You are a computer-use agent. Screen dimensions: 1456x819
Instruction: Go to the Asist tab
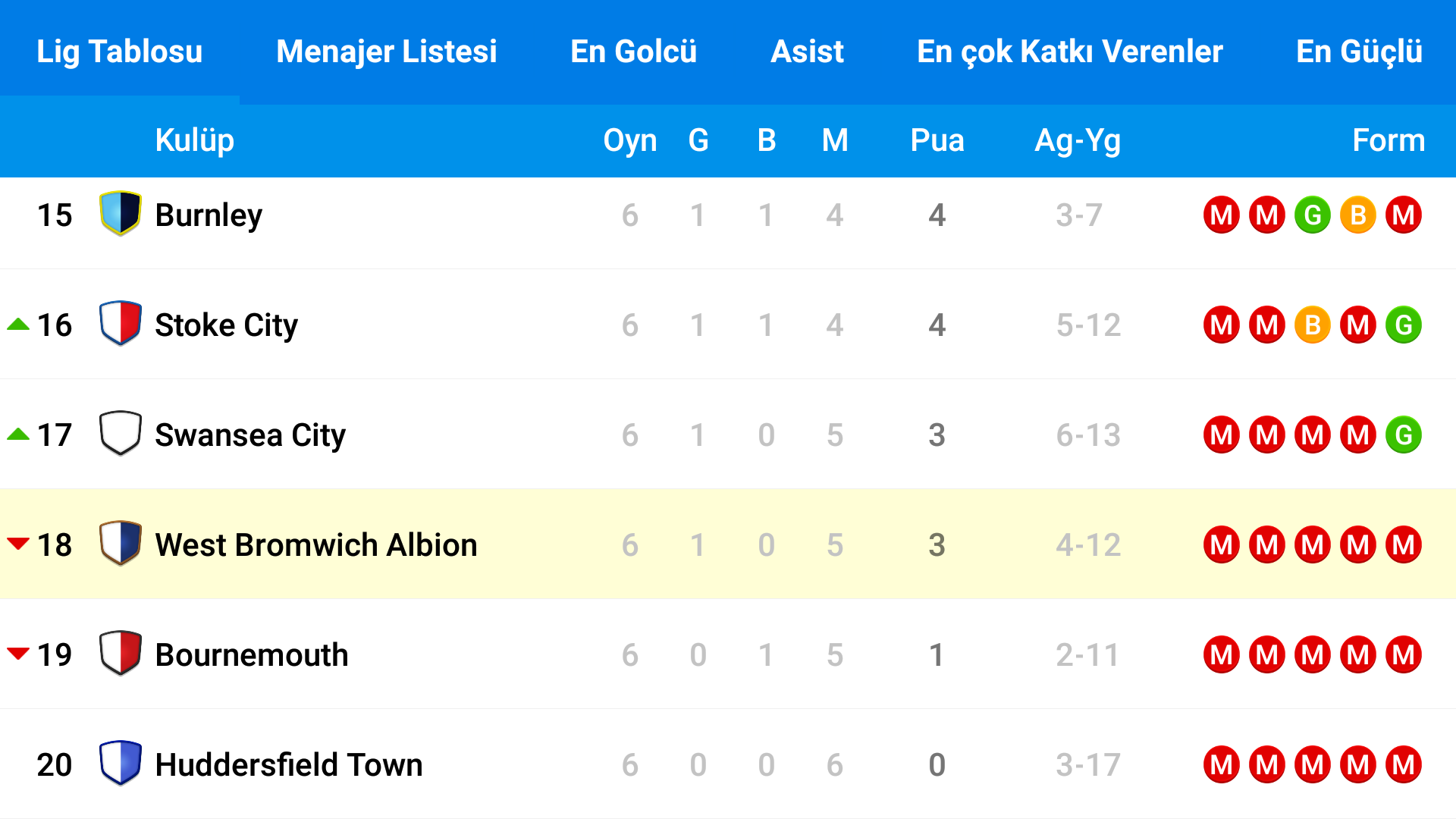click(807, 52)
